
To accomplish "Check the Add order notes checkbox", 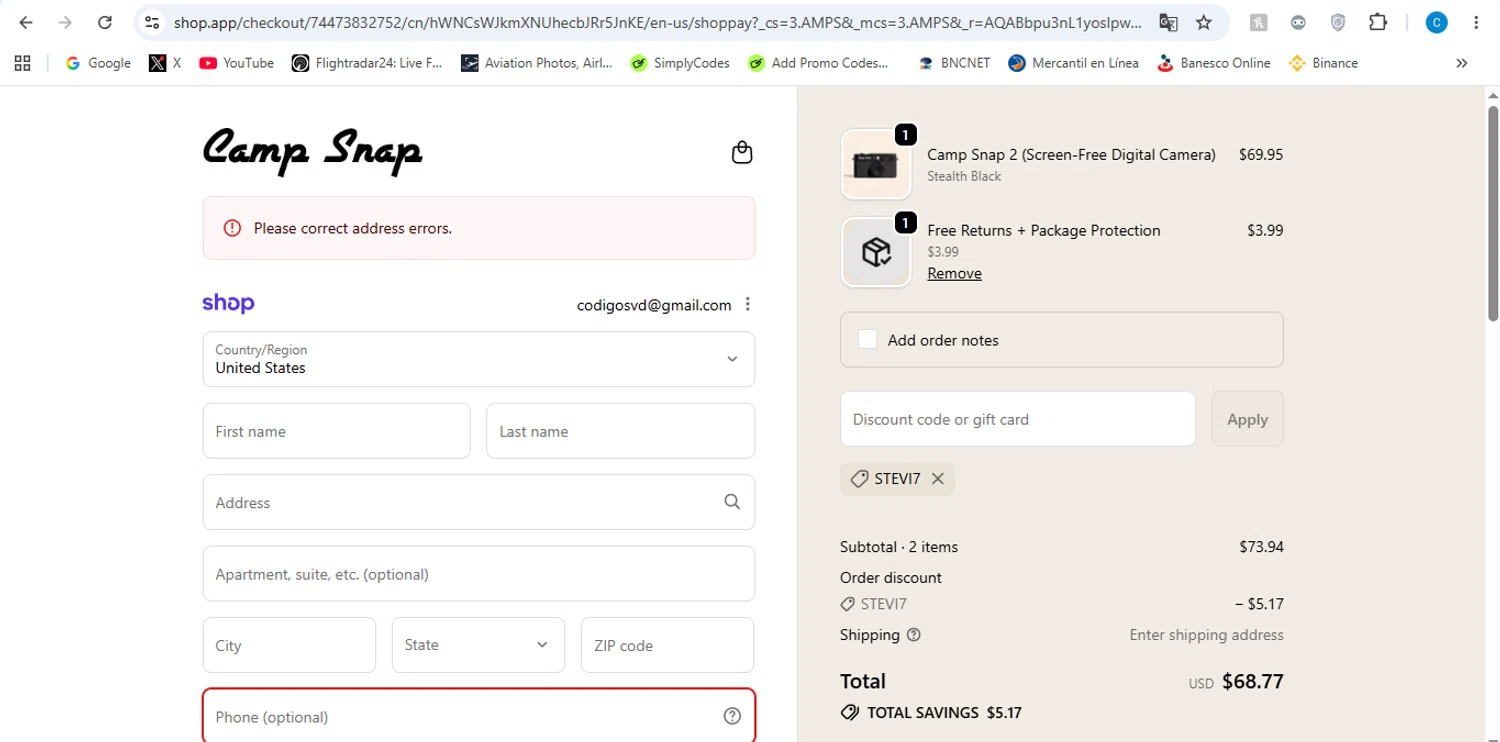I will (867, 340).
